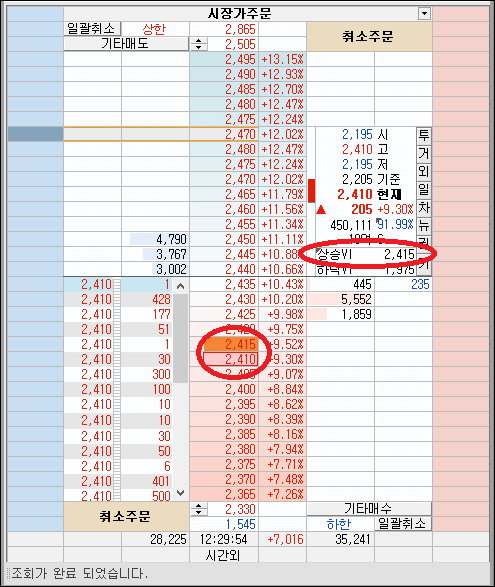The width and height of the screenshot is (495, 587).
Task: Select the 2,400 bid price cell
Action: [224, 389]
